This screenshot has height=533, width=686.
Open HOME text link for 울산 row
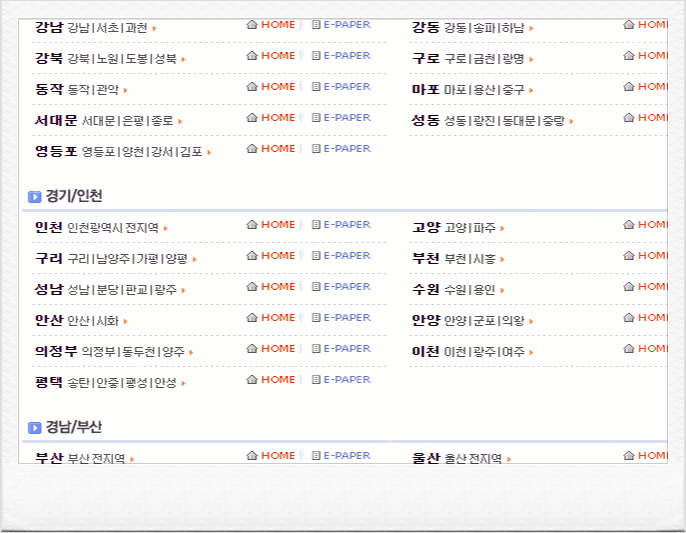pos(653,456)
